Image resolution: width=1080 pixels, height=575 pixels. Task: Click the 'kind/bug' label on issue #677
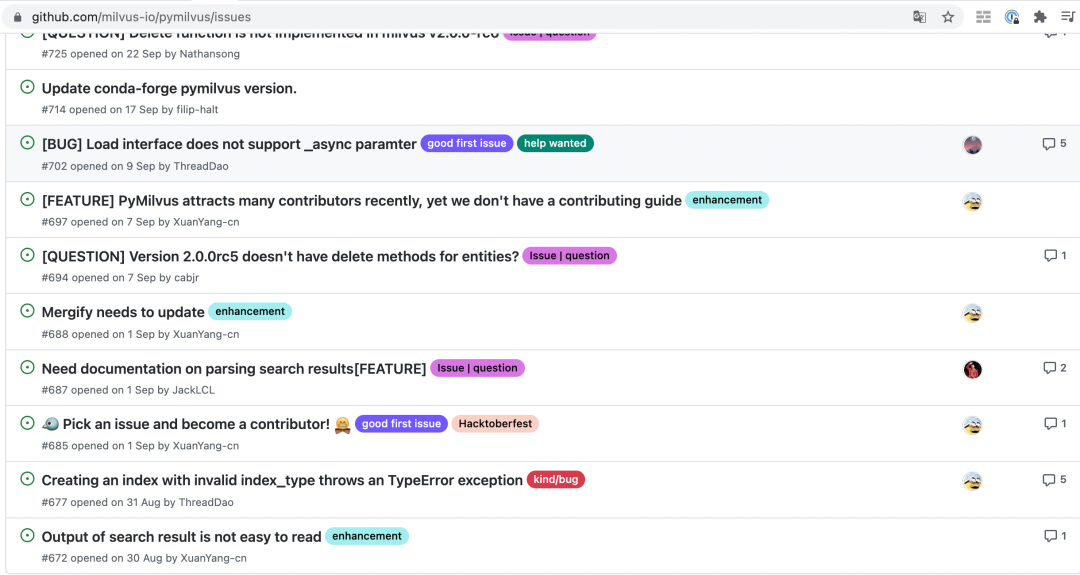coord(555,480)
